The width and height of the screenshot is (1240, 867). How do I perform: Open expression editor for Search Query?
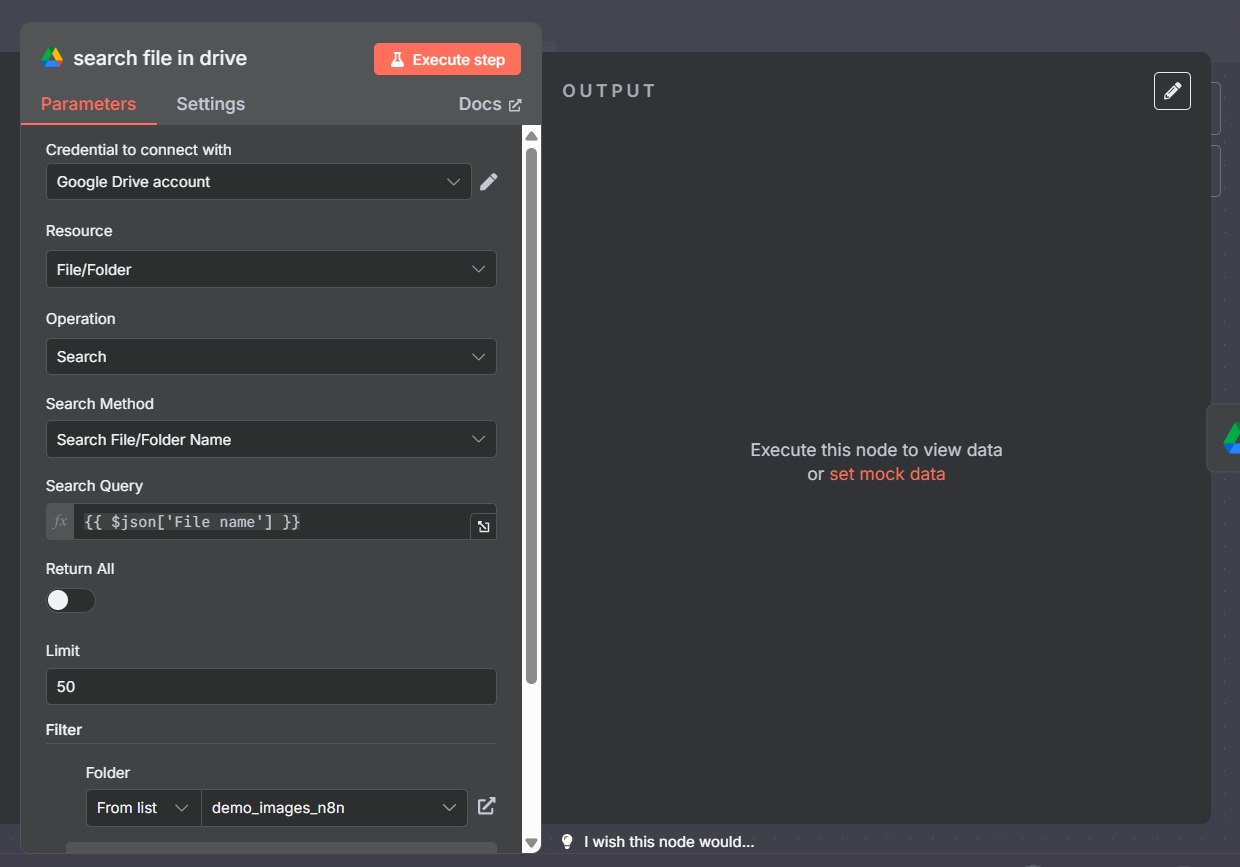tap(484, 526)
